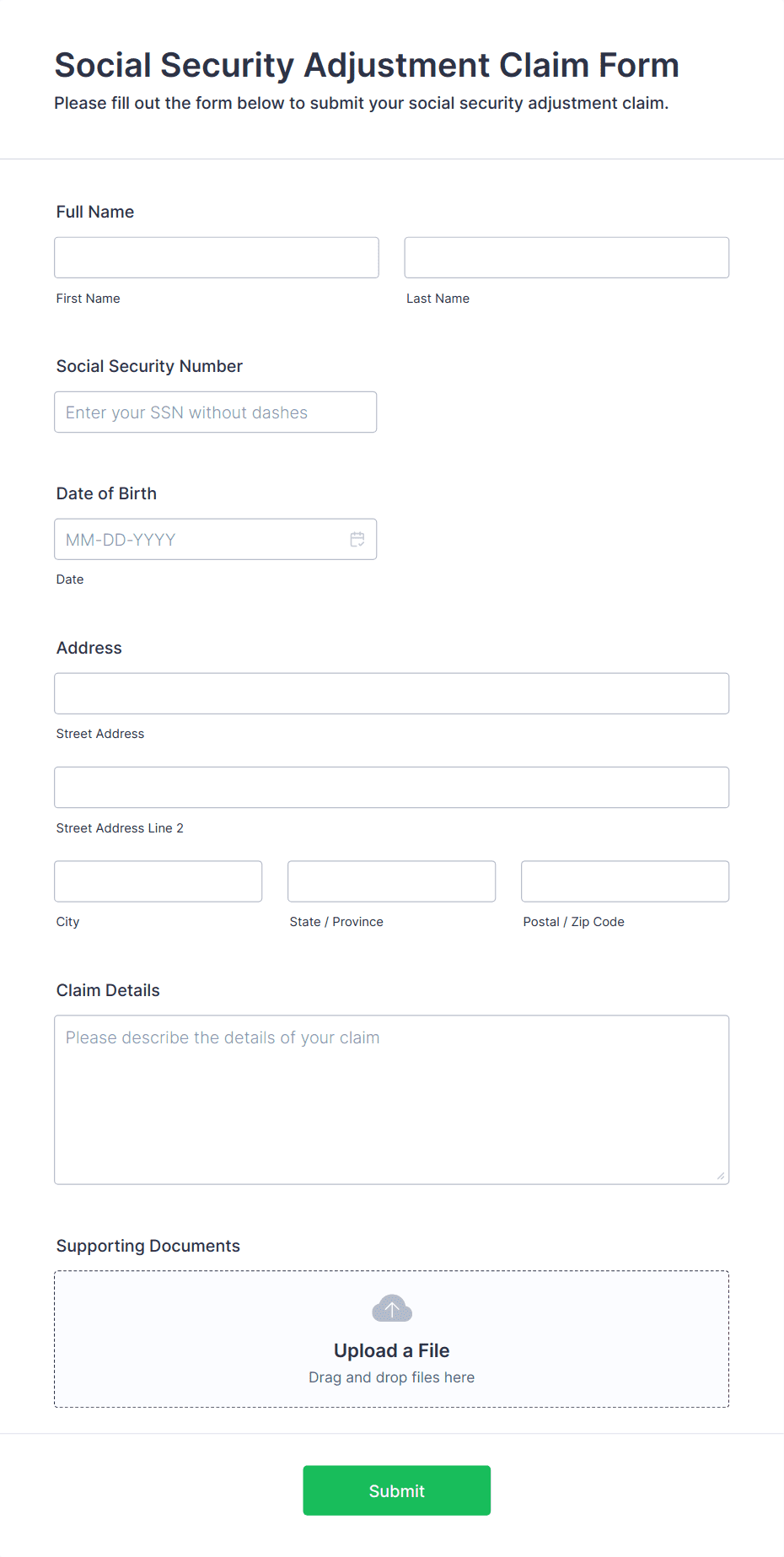Click the Postal / Zip Code box

point(626,881)
